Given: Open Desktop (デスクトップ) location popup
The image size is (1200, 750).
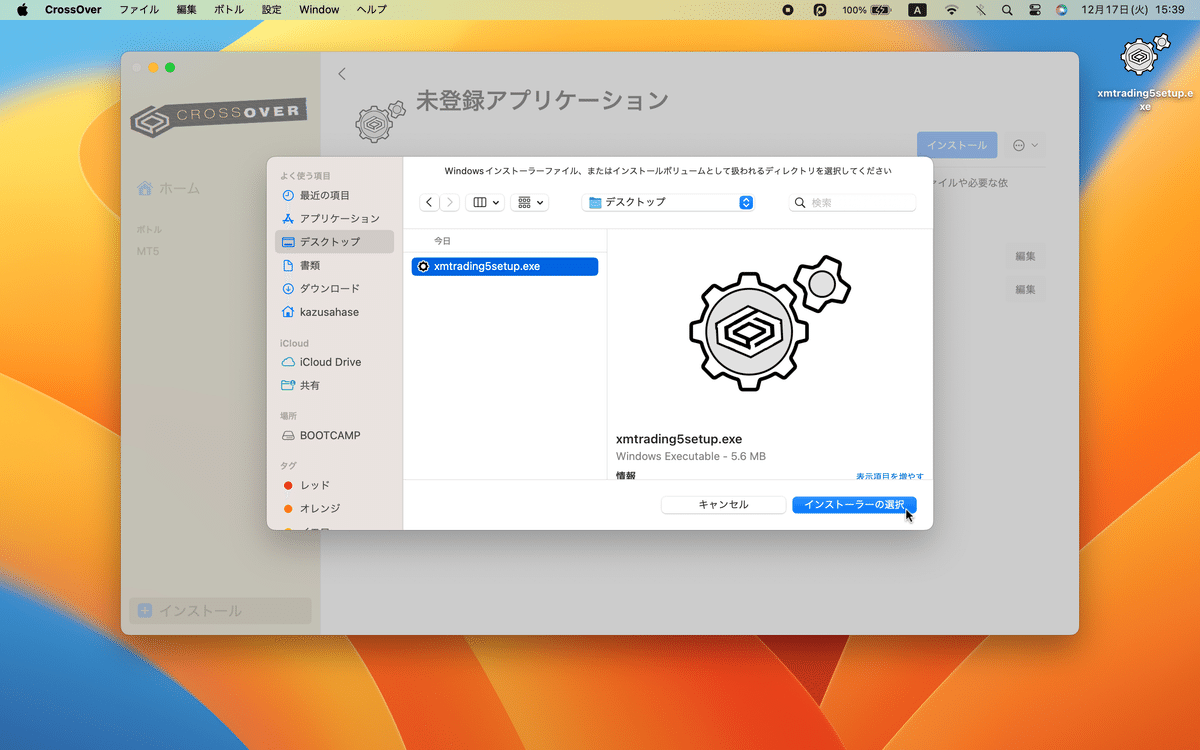Looking at the screenshot, I should pyautogui.click(x=668, y=202).
